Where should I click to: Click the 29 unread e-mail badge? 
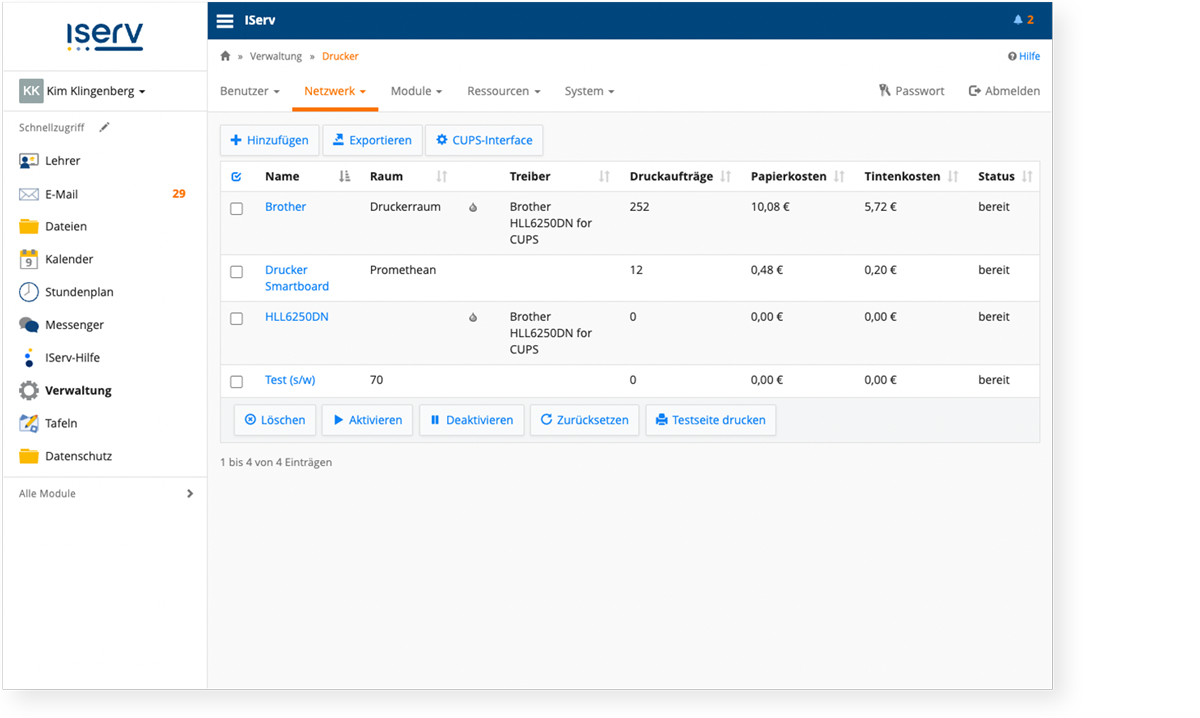point(179,194)
